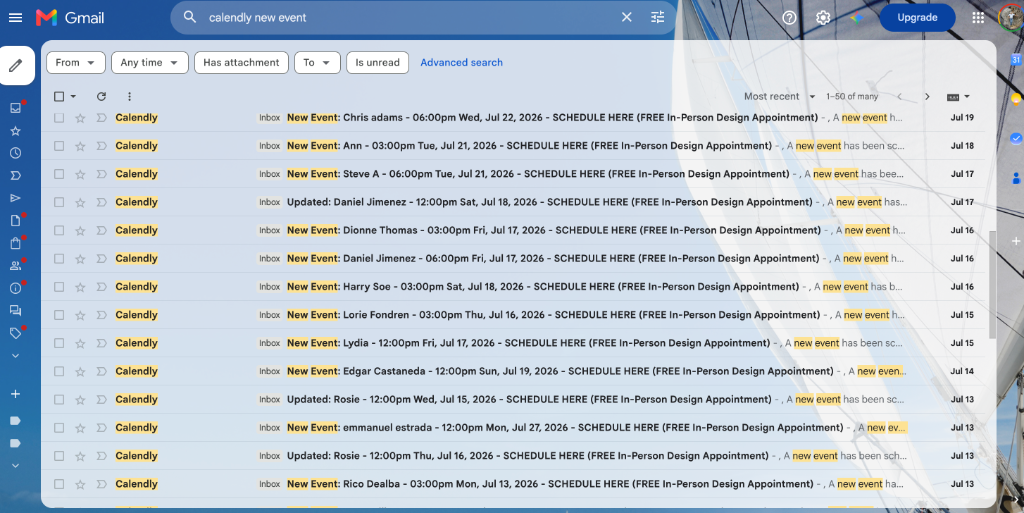Open the input tools keyboard dropdown
The image size is (1024, 513).
pyautogui.click(x=958, y=97)
